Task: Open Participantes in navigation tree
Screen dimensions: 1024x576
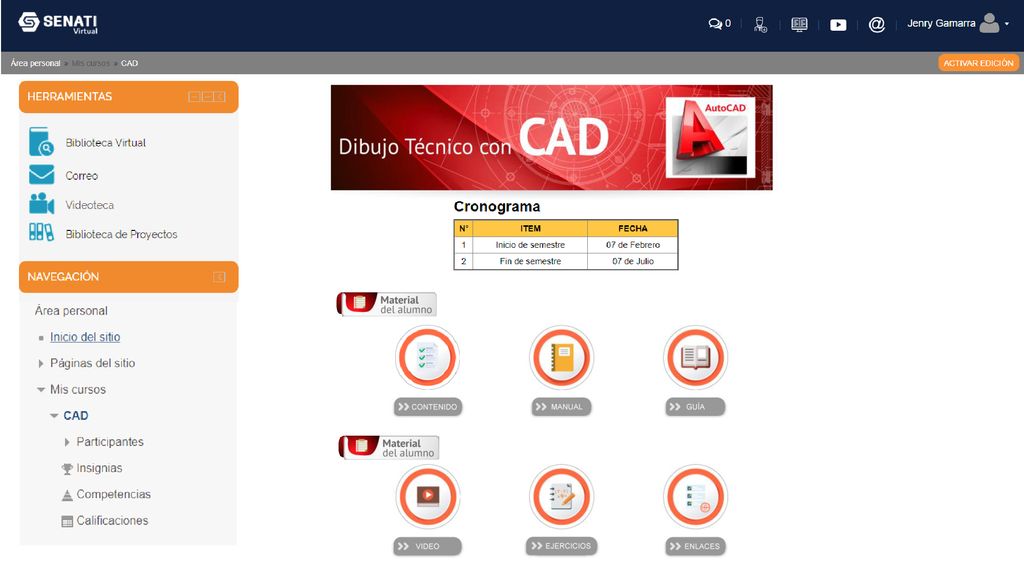Action: coord(110,442)
